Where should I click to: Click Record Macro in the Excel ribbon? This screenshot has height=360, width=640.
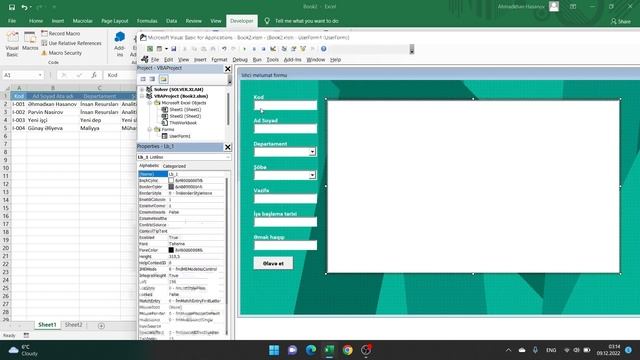pos(60,33)
